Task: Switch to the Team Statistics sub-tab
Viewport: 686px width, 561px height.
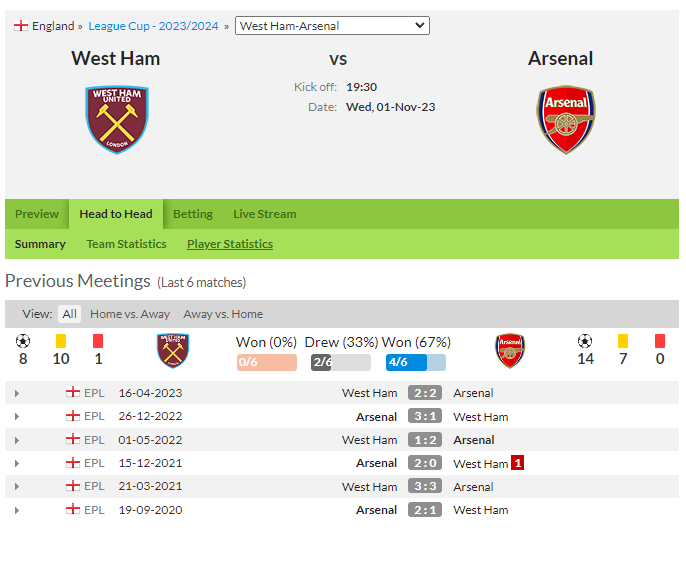Action: [126, 244]
